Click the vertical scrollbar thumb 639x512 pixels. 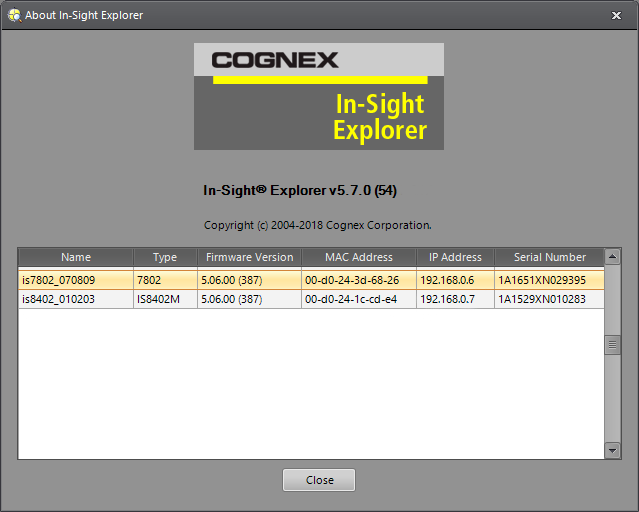(x=613, y=344)
